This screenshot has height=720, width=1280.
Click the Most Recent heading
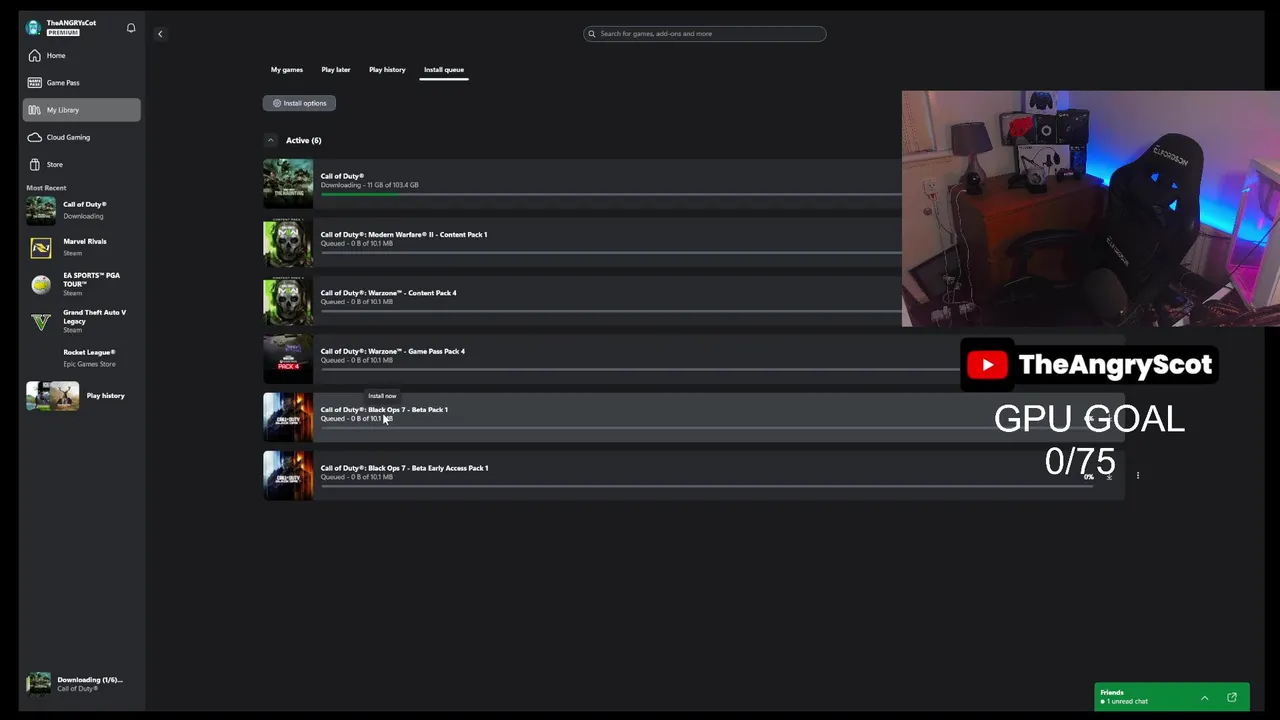point(47,188)
